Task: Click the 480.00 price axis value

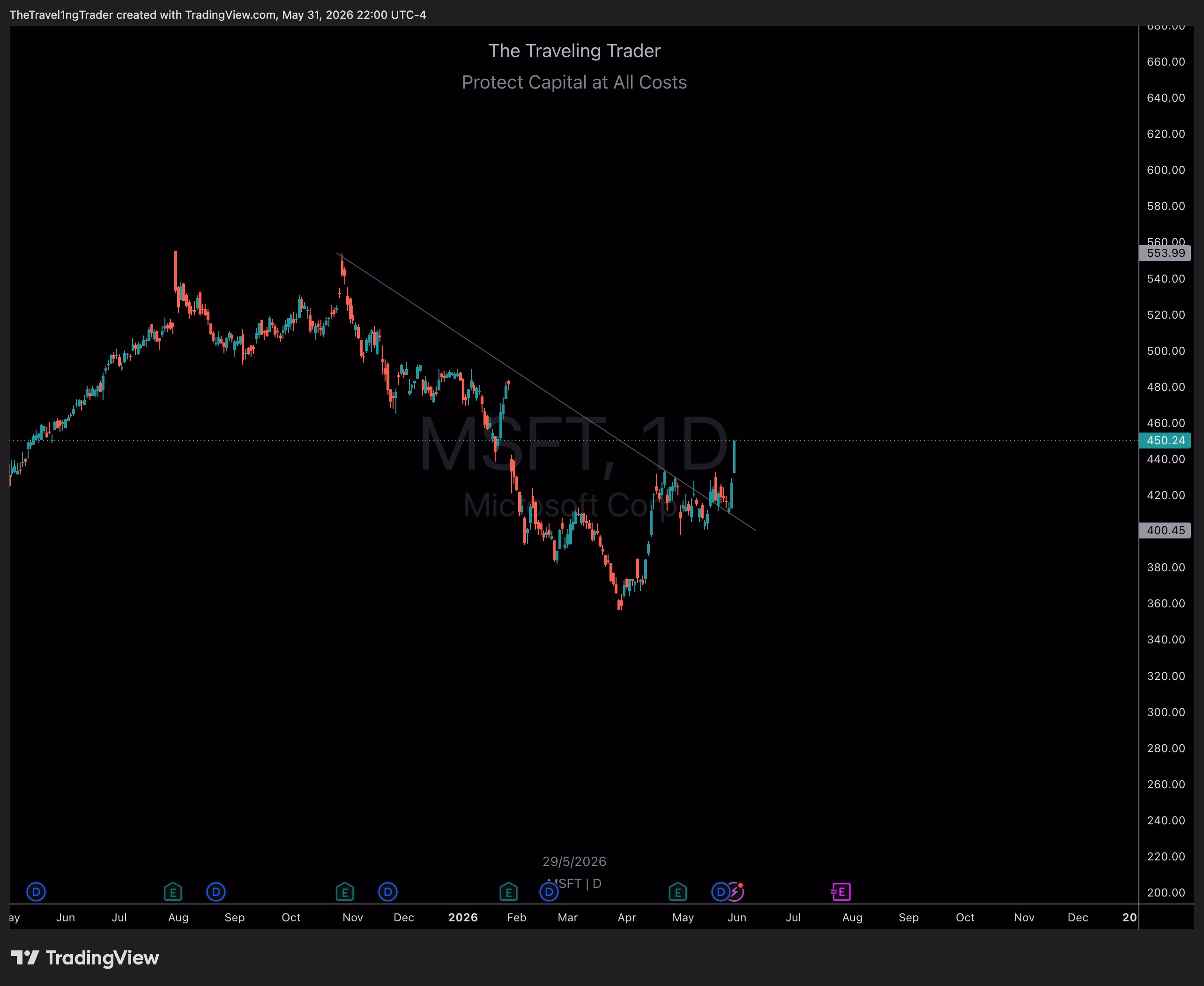Action: pos(1166,387)
